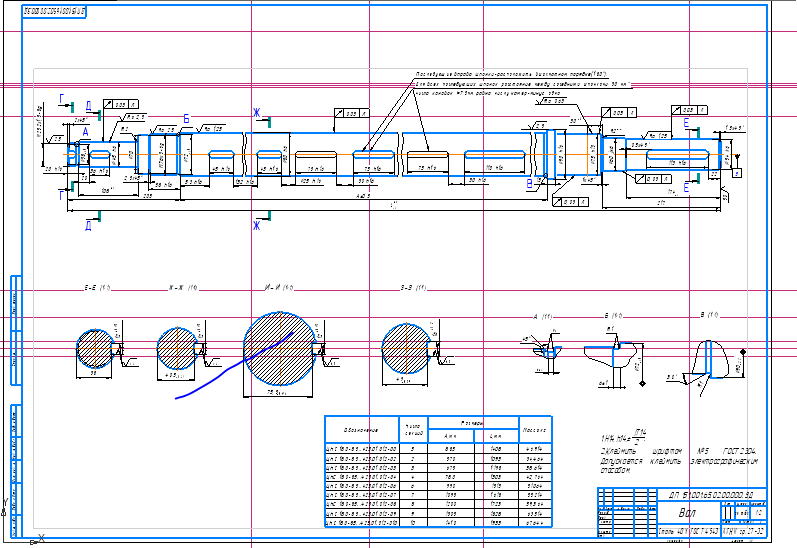Select the lower Ж cutting-plane marker
Screen dimensions: 797x548
[257, 225]
